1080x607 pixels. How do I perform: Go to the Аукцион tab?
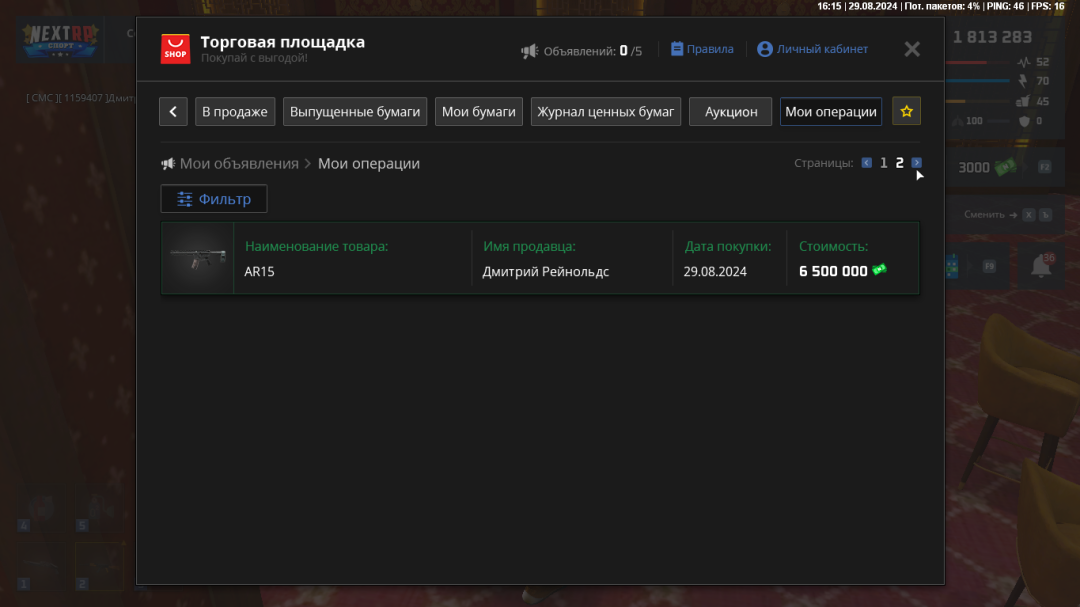(x=731, y=112)
